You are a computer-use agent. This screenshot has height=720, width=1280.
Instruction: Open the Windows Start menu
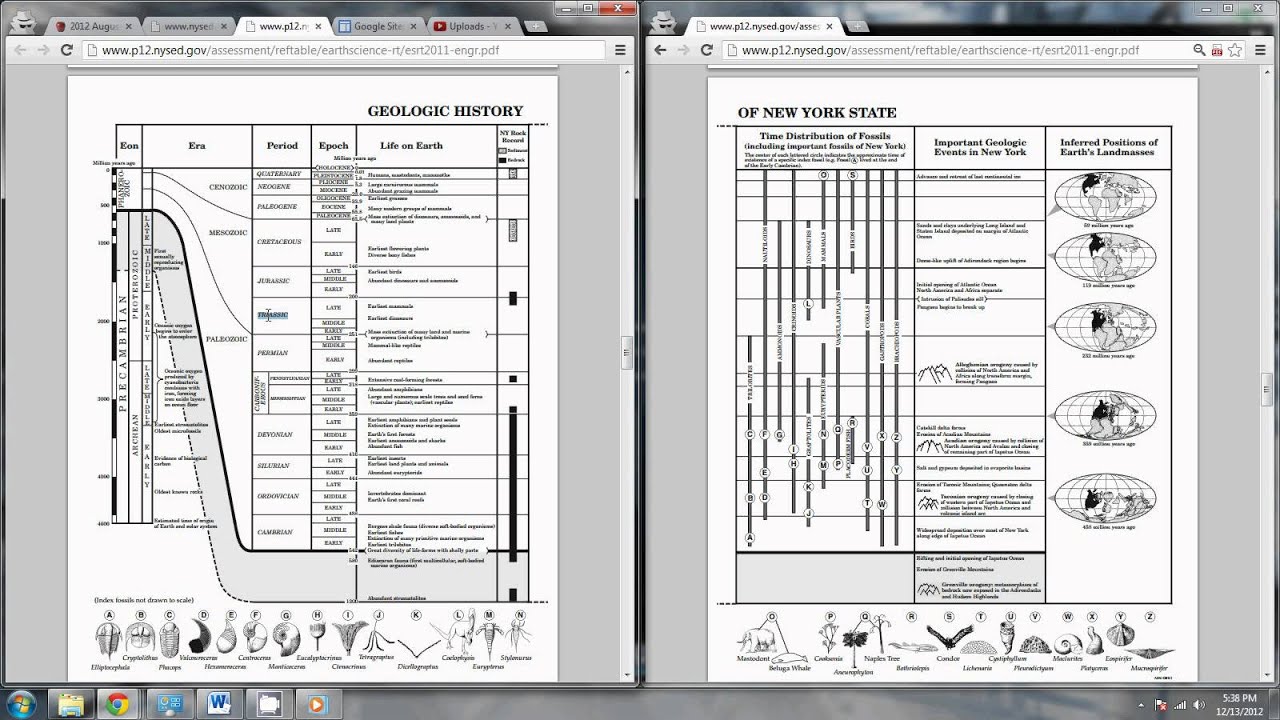[21, 703]
